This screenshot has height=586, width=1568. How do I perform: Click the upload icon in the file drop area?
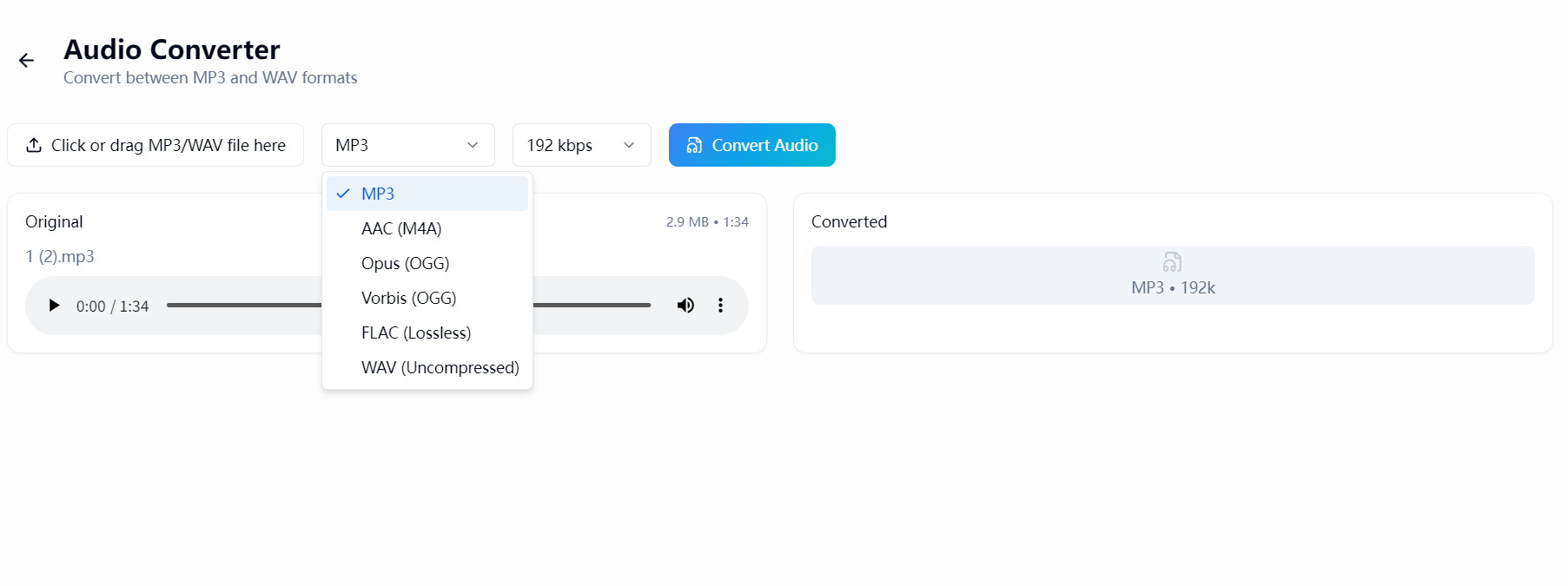pyautogui.click(x=34, y=145)
